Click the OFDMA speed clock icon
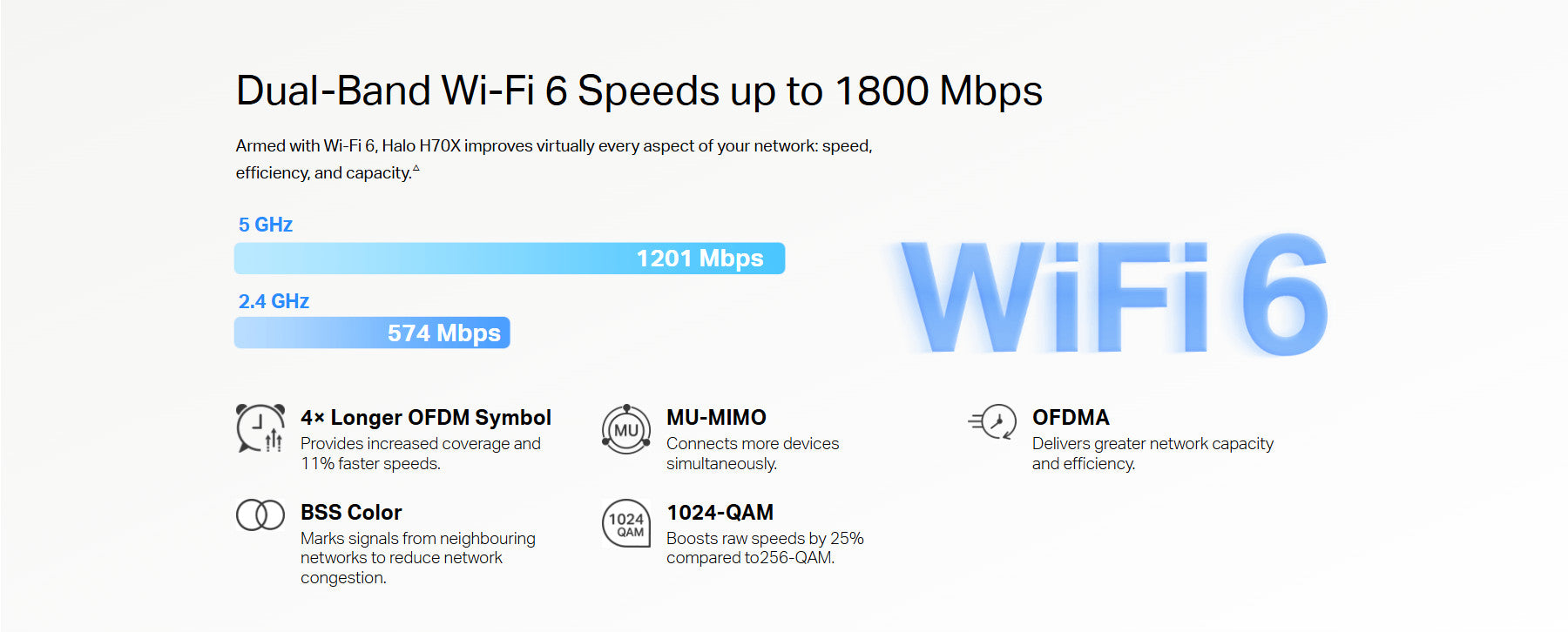This screenshot has height=632, width=1568. click(x=993, y=423)
